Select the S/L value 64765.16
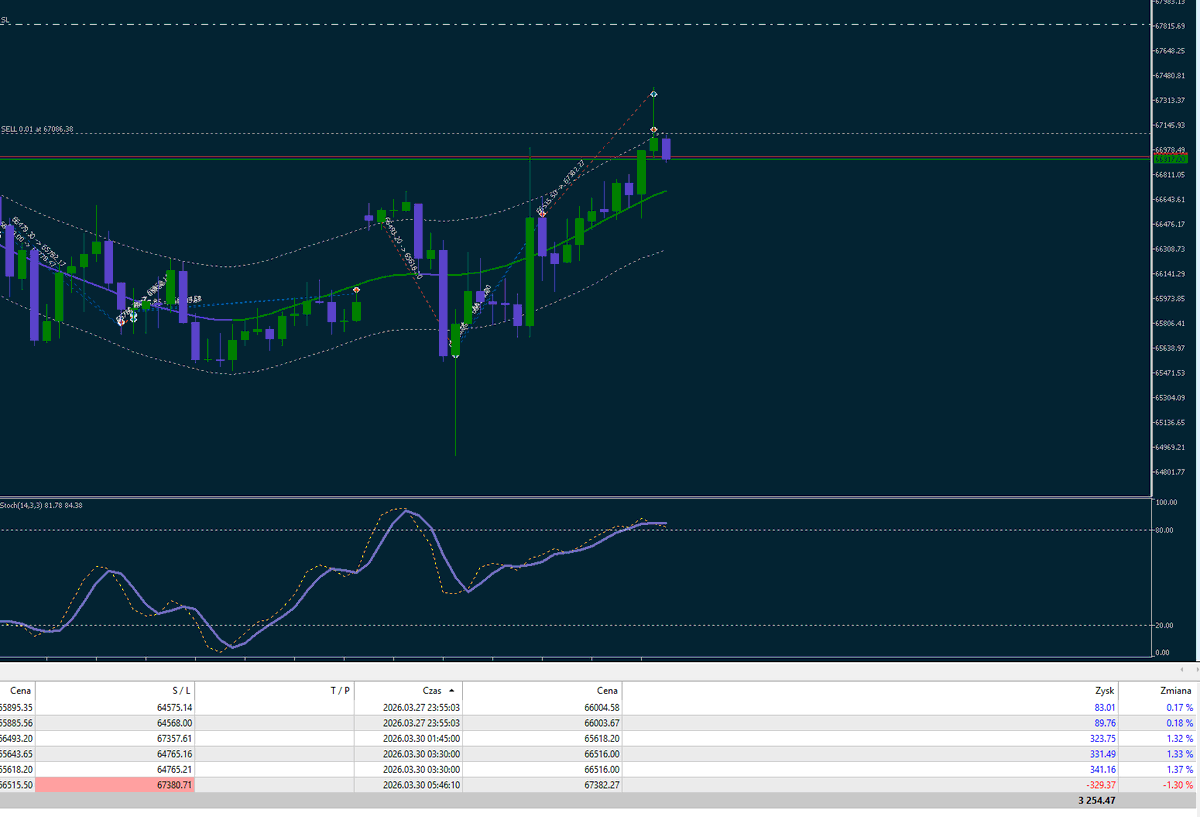This screenshot has height=817, width=1200. point(174,753)
